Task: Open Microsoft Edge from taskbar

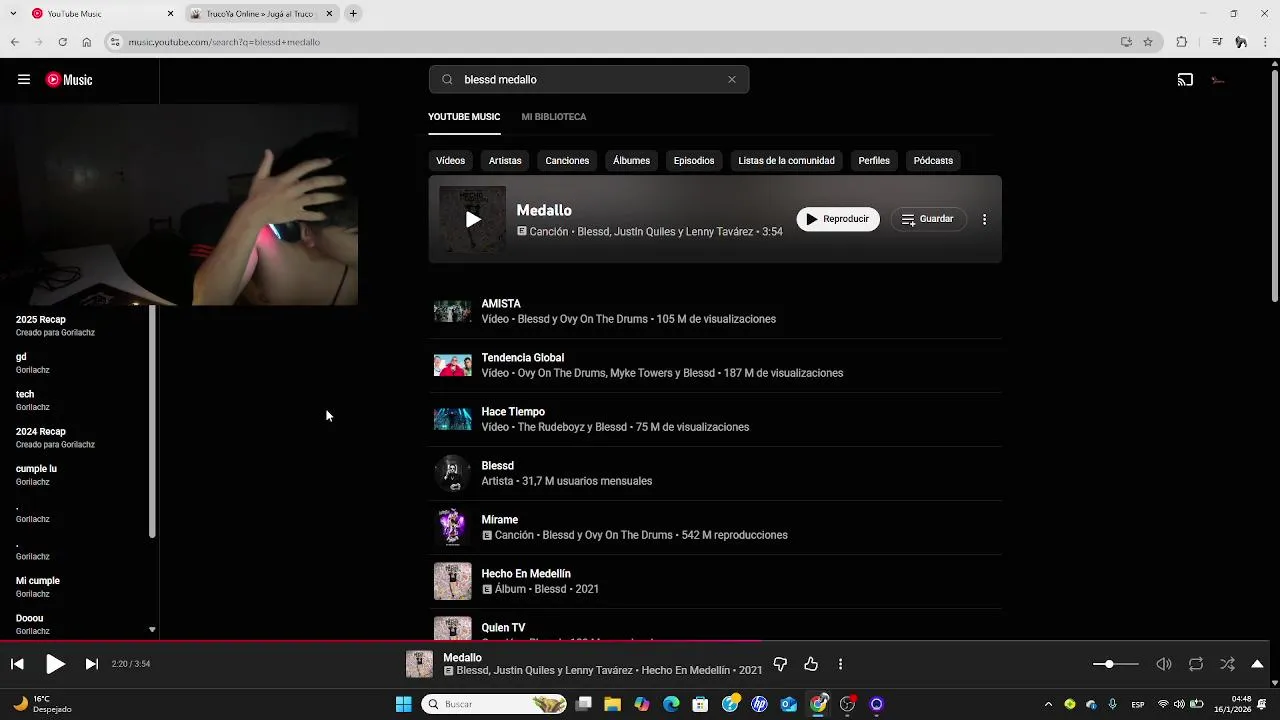Action: click(x=671, y=704)
